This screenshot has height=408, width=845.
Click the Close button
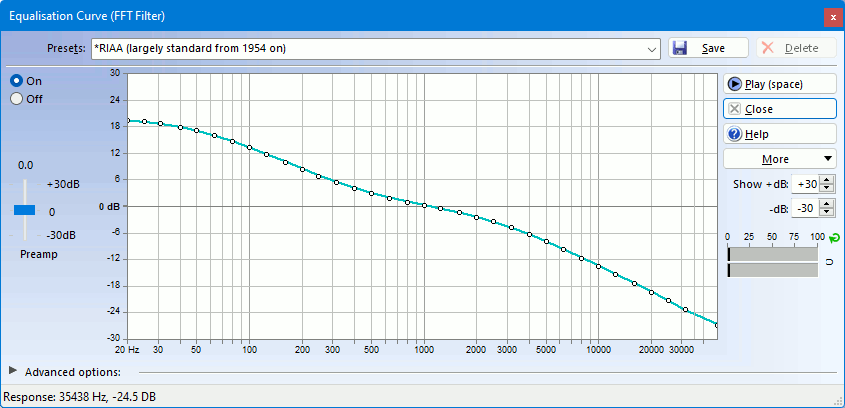click(x=780, y=109)
